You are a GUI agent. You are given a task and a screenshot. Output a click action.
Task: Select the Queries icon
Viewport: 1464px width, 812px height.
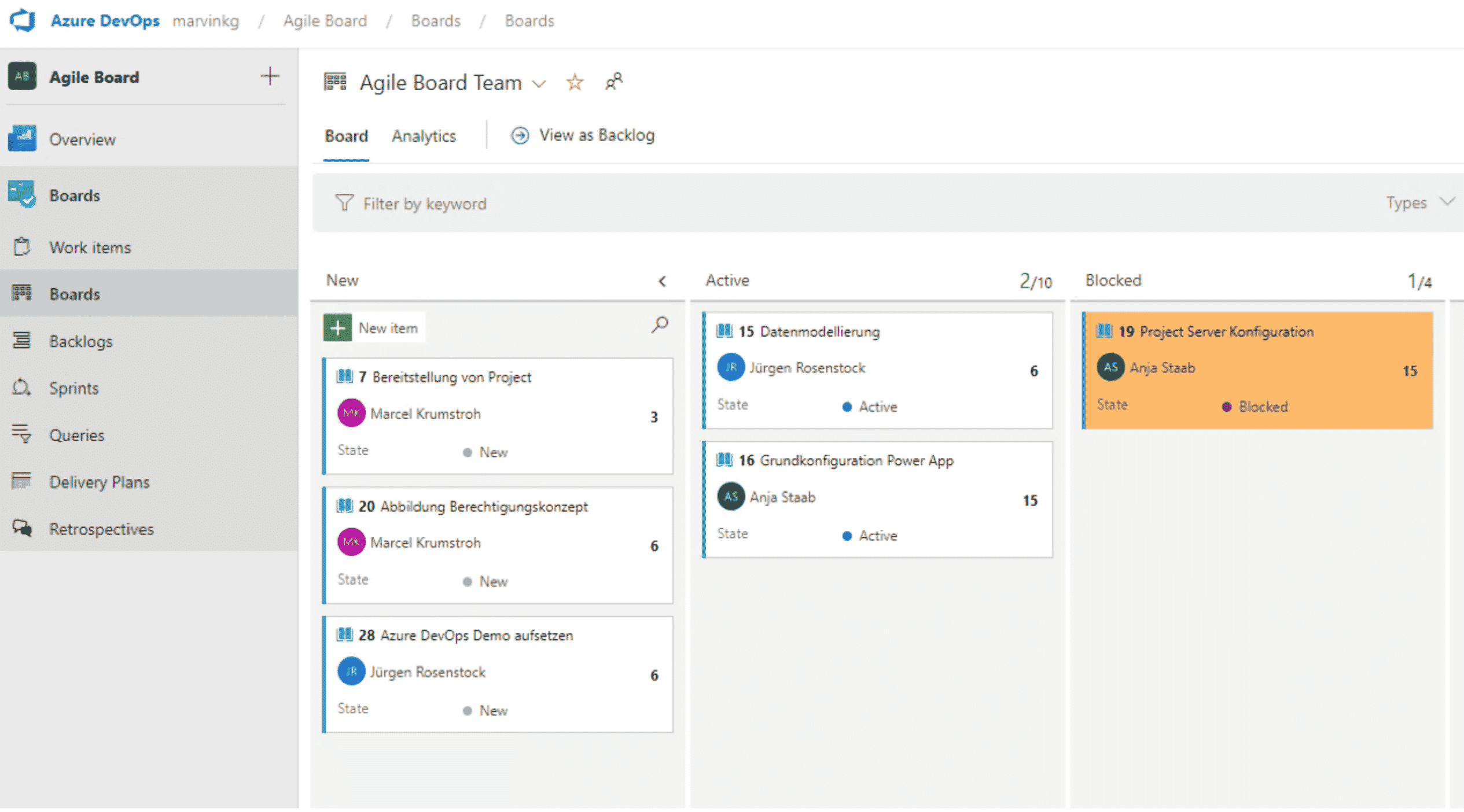pyautogui.click(x=22, y=435)
